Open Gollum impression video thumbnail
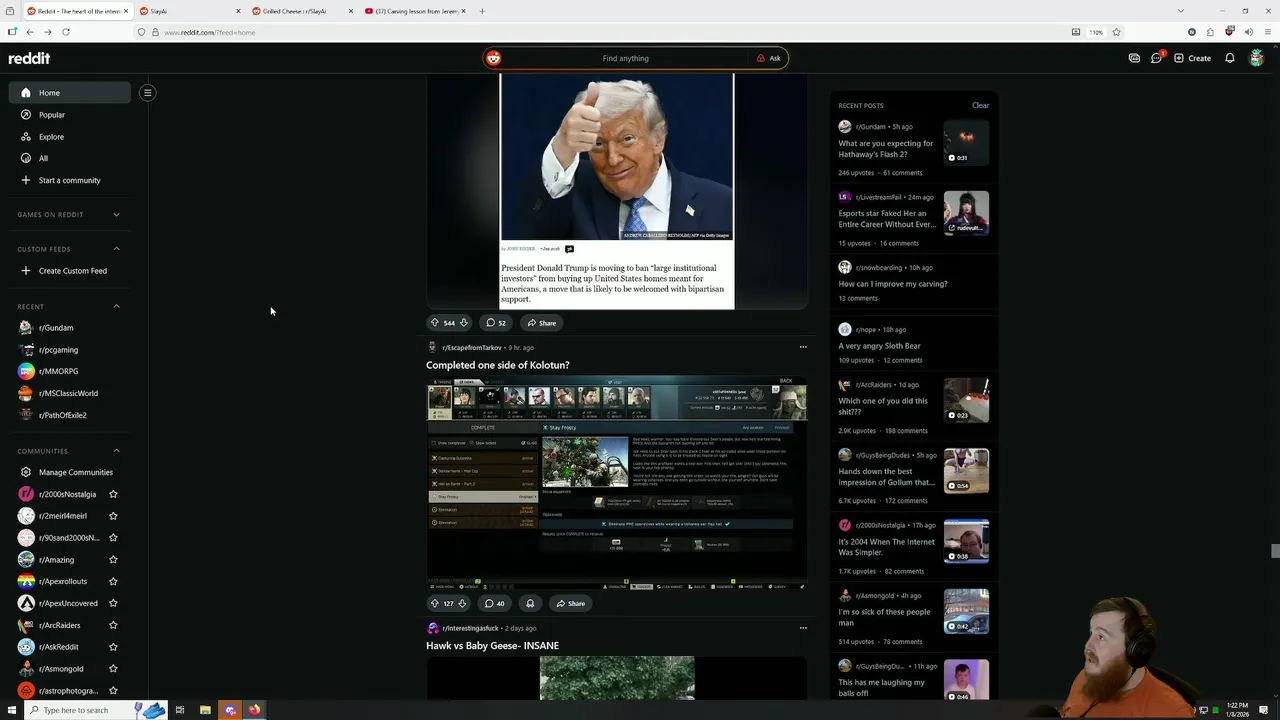Image resolution: width=1280 pixels, height=720 pixels. pos(966,471)
